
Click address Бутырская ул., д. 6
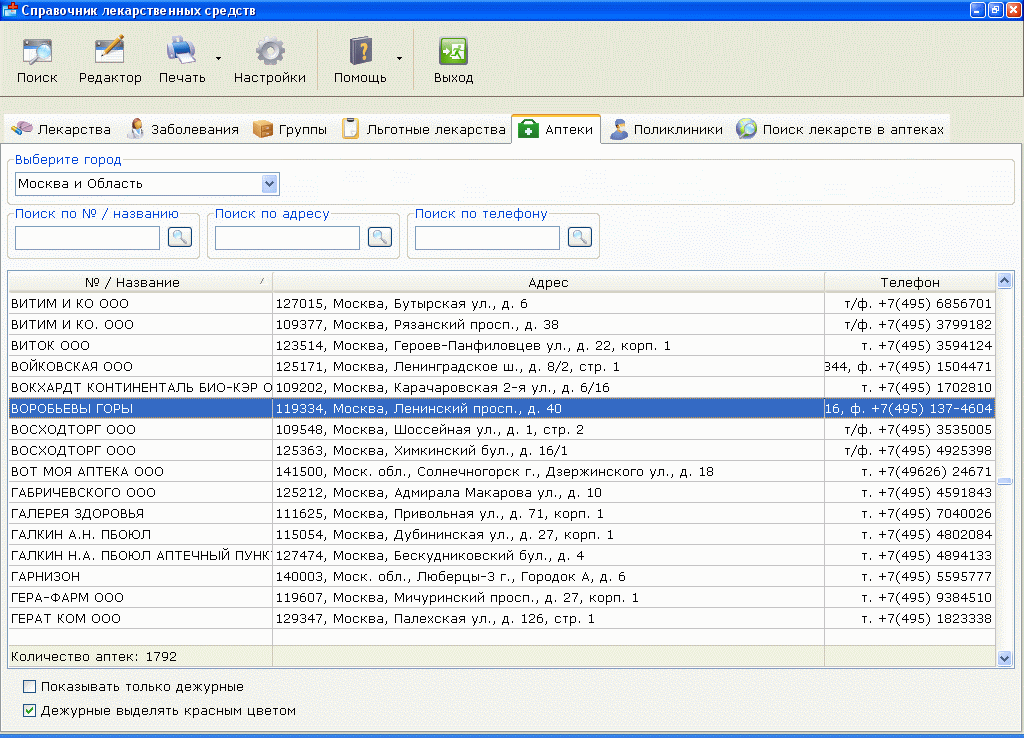point(460,304)
